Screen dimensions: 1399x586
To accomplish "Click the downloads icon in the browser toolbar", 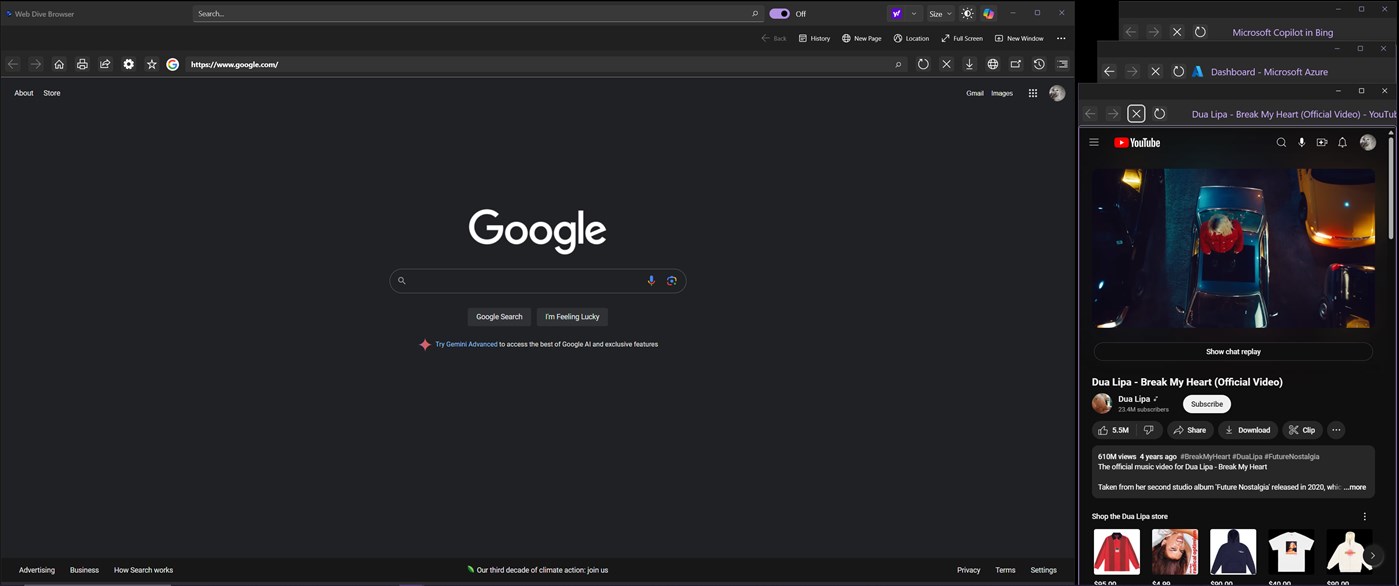I will point(969,63).
